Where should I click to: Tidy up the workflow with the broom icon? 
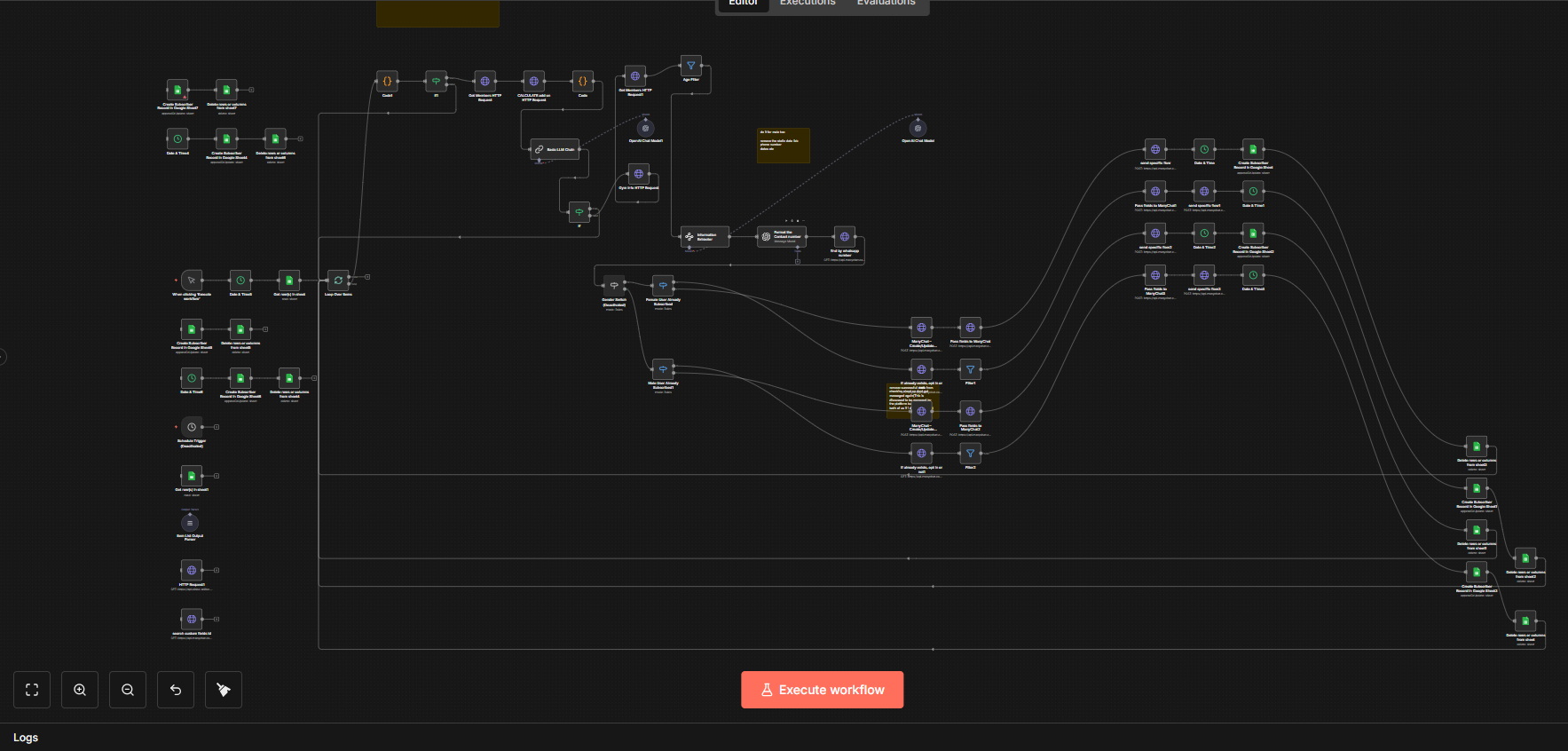pos(224,690)
